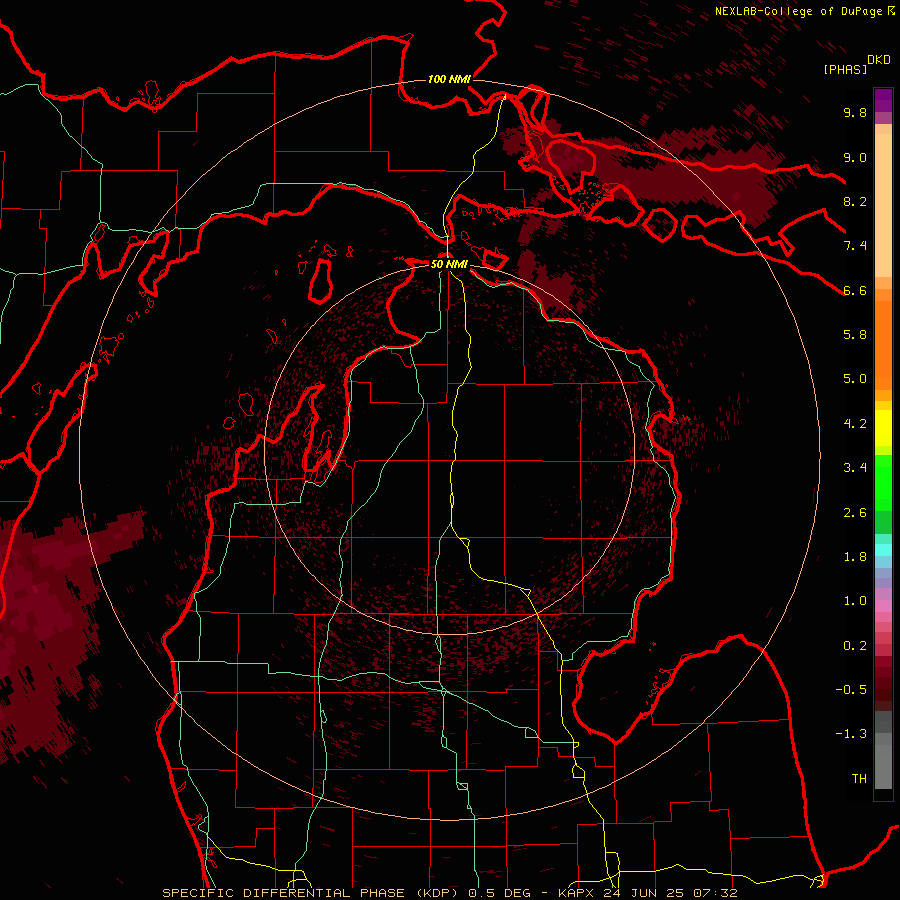The height and width of the screenshot is (900, 900).
Task: Click the 1.8 legend value
Action: (855, 557)
